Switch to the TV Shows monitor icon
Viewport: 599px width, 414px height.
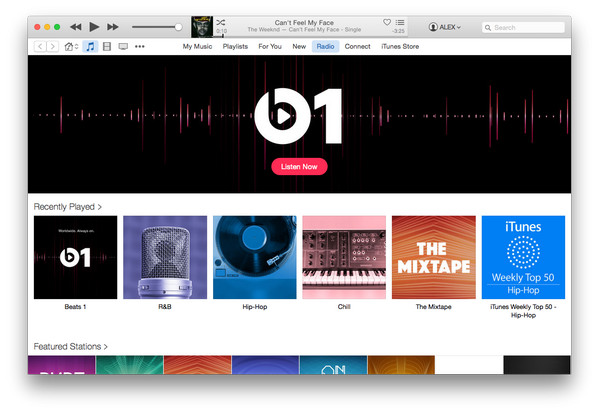[x=123, y=47]
